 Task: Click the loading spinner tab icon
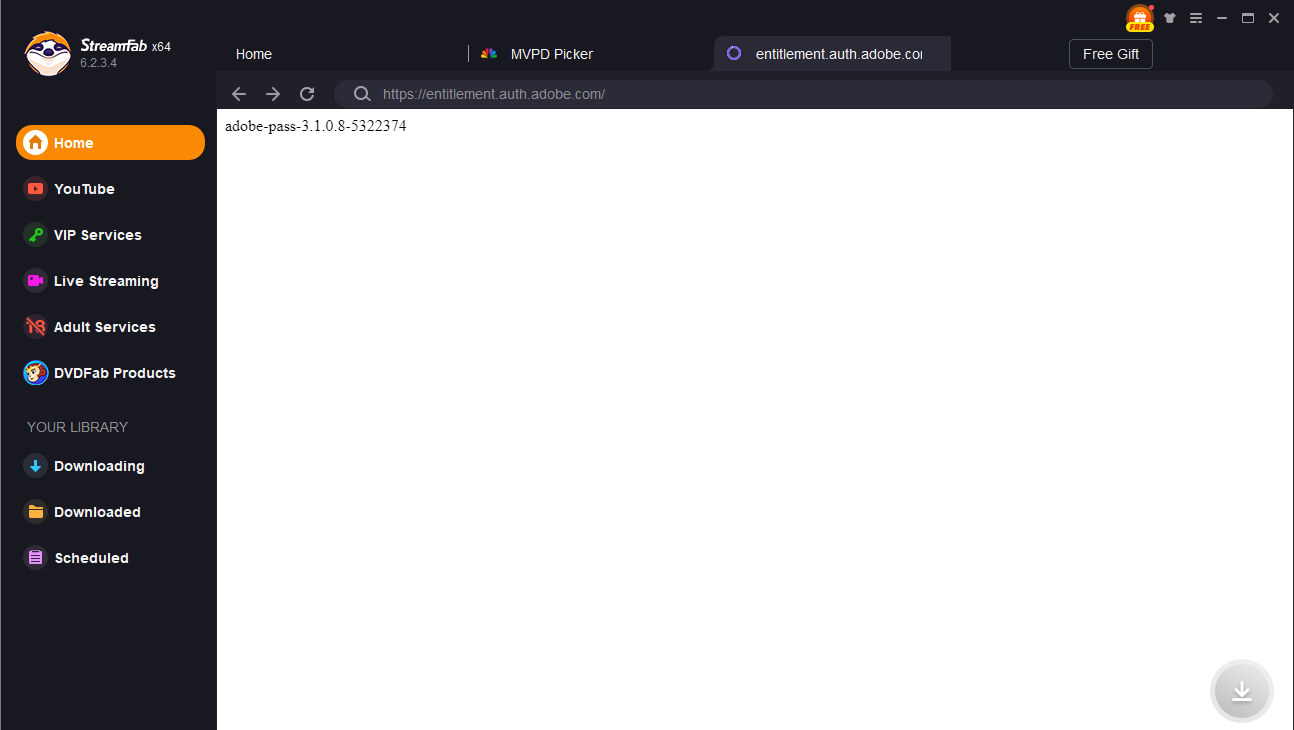pos(734,54)
